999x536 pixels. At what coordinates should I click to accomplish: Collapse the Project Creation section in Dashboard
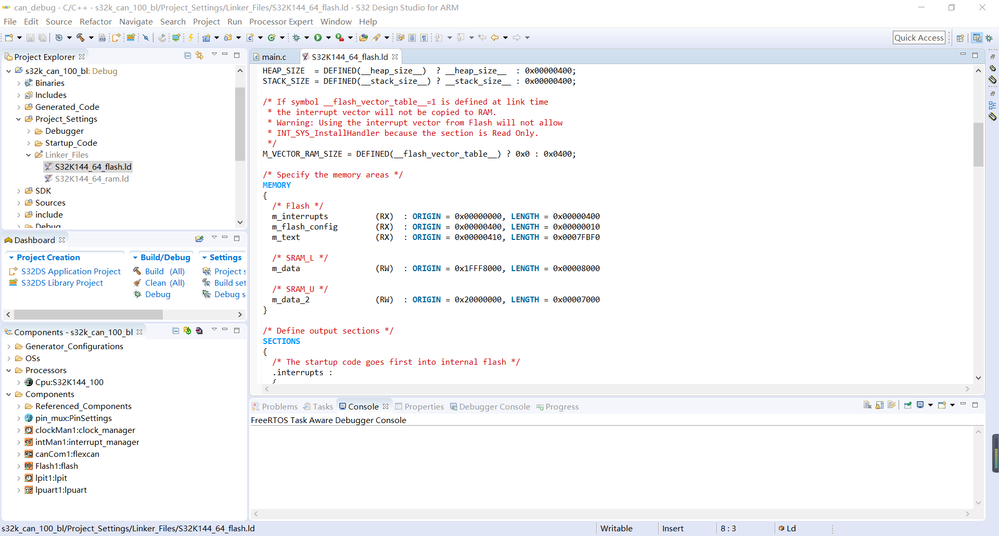11,257
